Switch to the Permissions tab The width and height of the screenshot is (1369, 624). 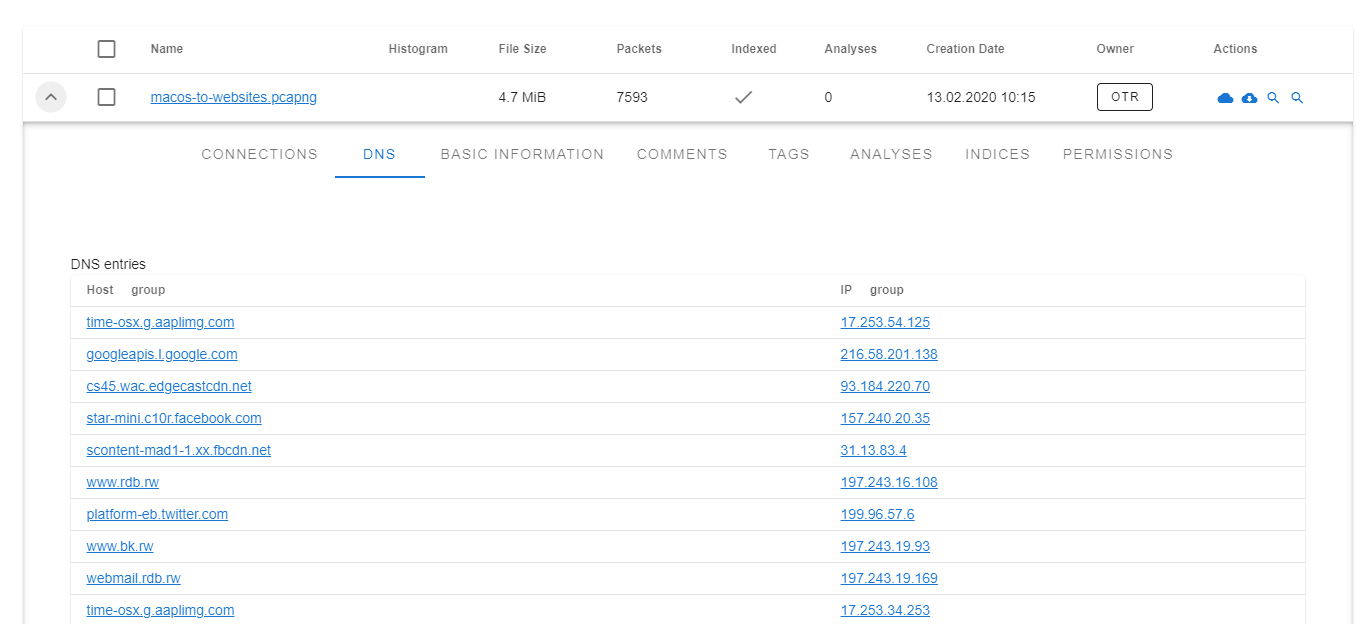(x=1118, y=154)
